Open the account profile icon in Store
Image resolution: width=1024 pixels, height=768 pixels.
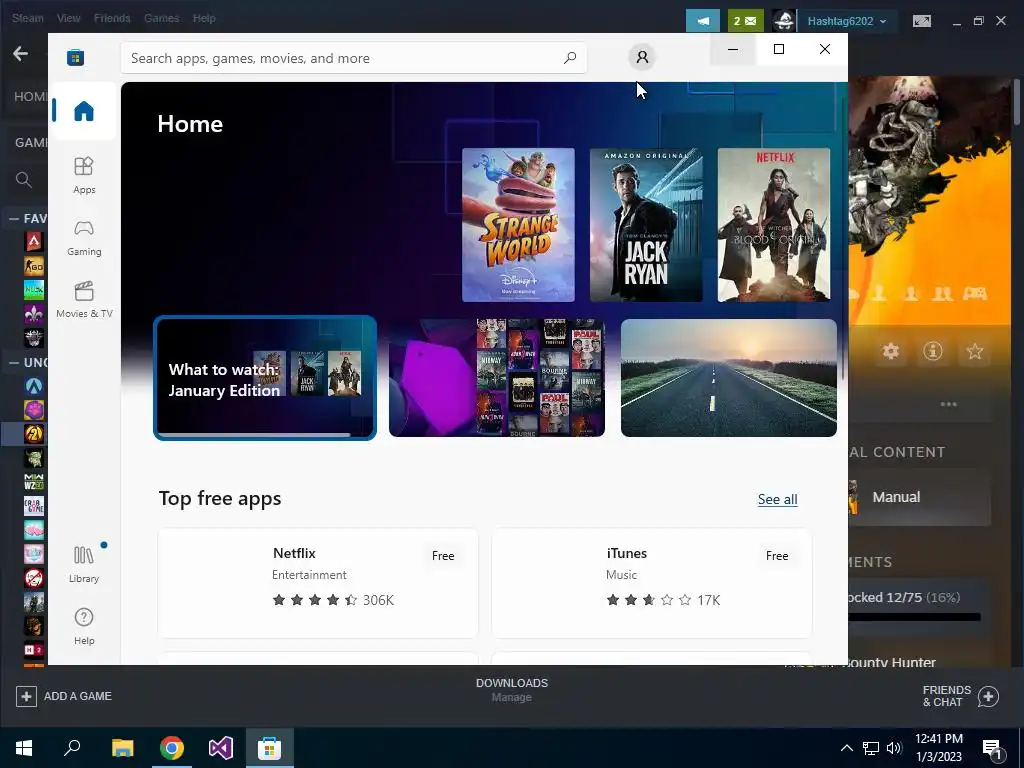click(642, 57)
